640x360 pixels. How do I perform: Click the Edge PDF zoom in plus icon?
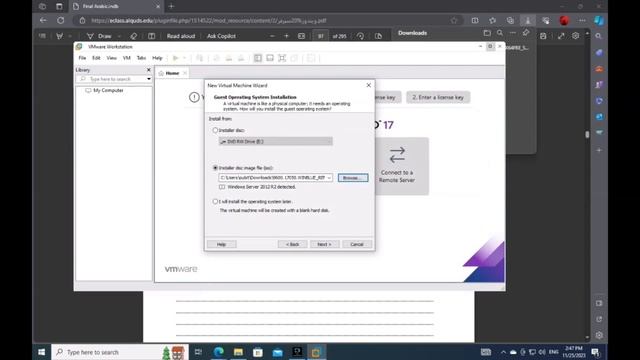click(286, 36)
